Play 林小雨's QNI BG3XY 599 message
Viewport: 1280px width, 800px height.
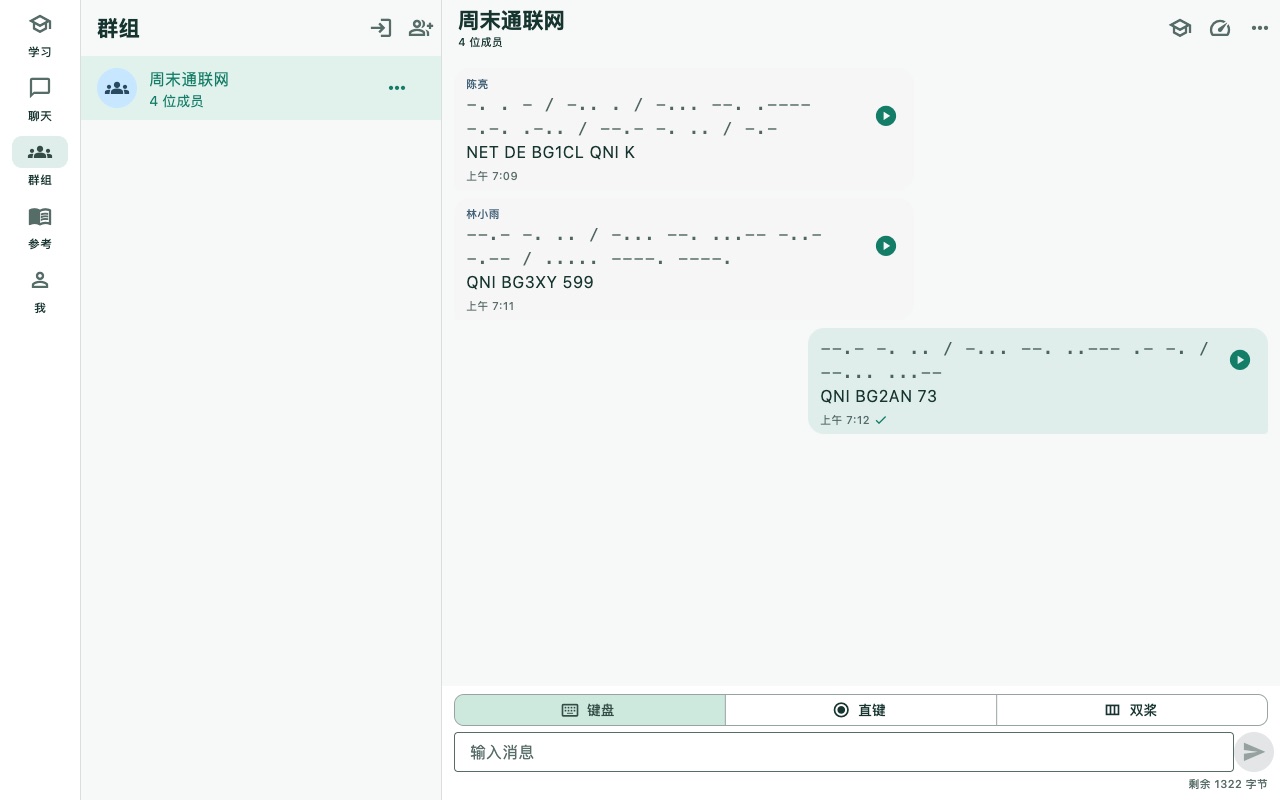(x=886, y=246)
